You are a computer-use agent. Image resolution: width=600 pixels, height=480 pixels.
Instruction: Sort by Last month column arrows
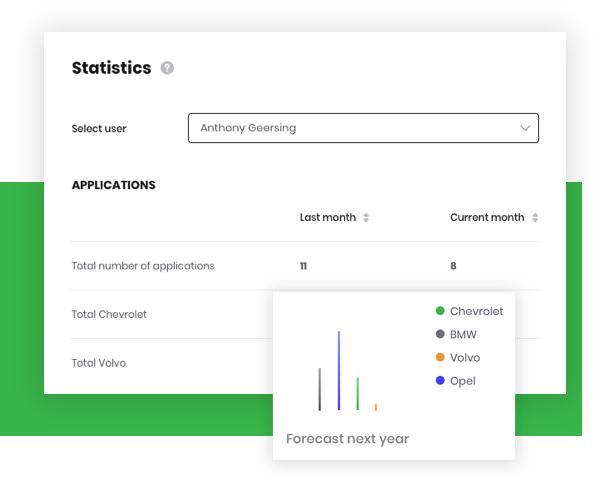366,217
